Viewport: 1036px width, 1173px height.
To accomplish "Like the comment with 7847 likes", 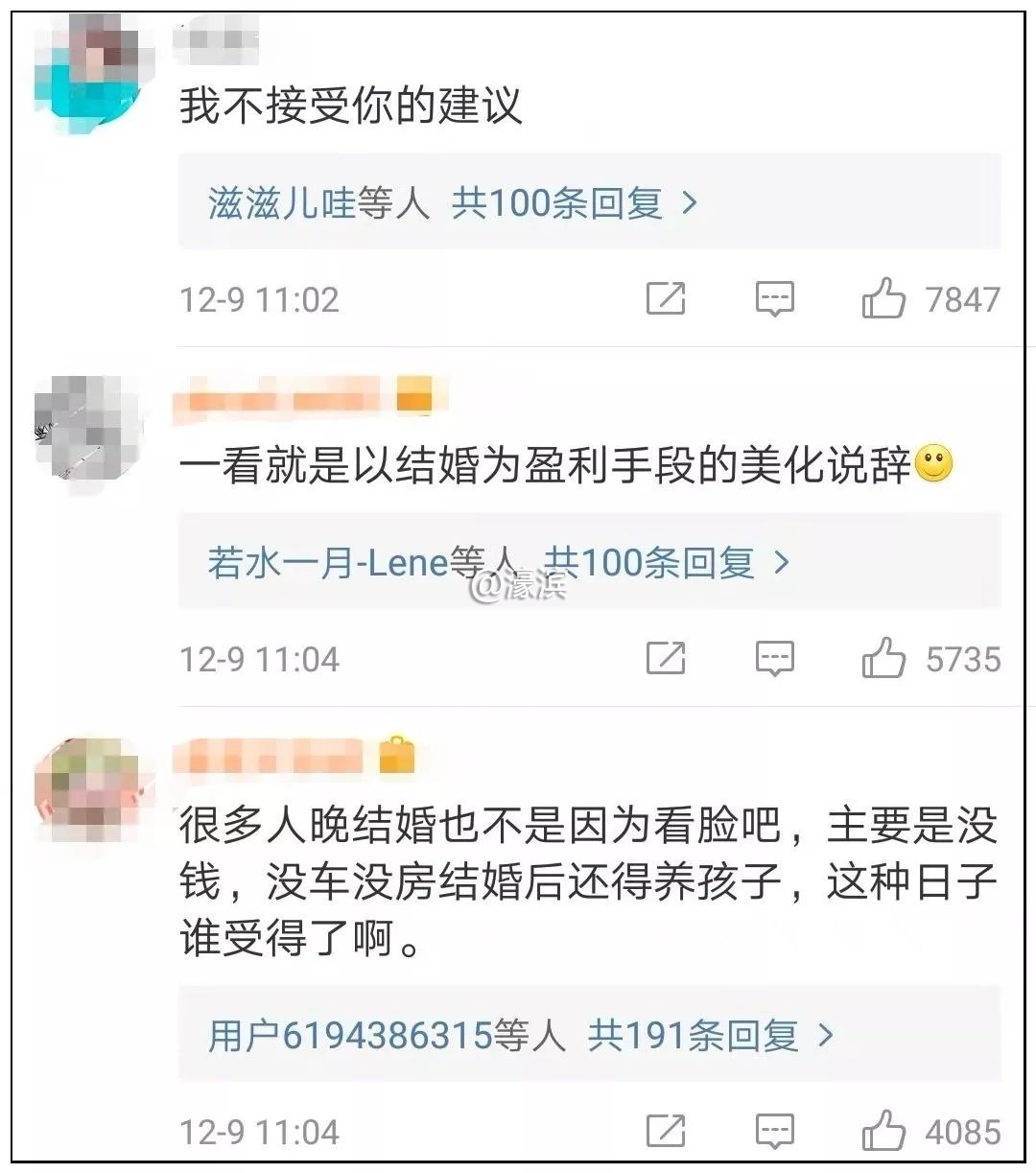I will [x=883, y=298].
